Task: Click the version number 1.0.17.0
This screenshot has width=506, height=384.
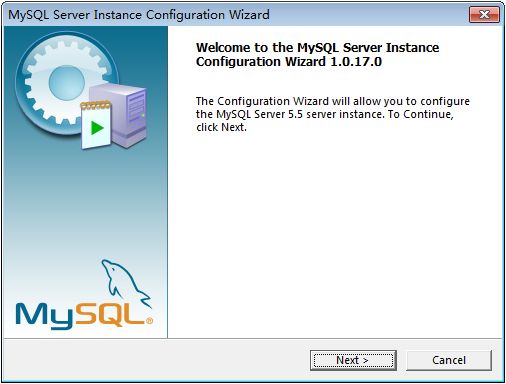Action: [x=356, y=62]
